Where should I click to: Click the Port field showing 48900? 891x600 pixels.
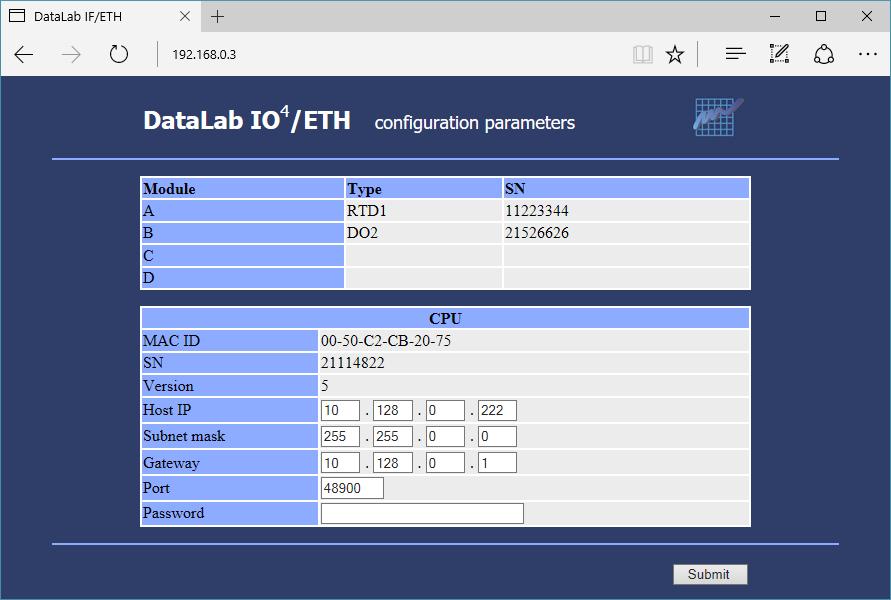(352, 488)
